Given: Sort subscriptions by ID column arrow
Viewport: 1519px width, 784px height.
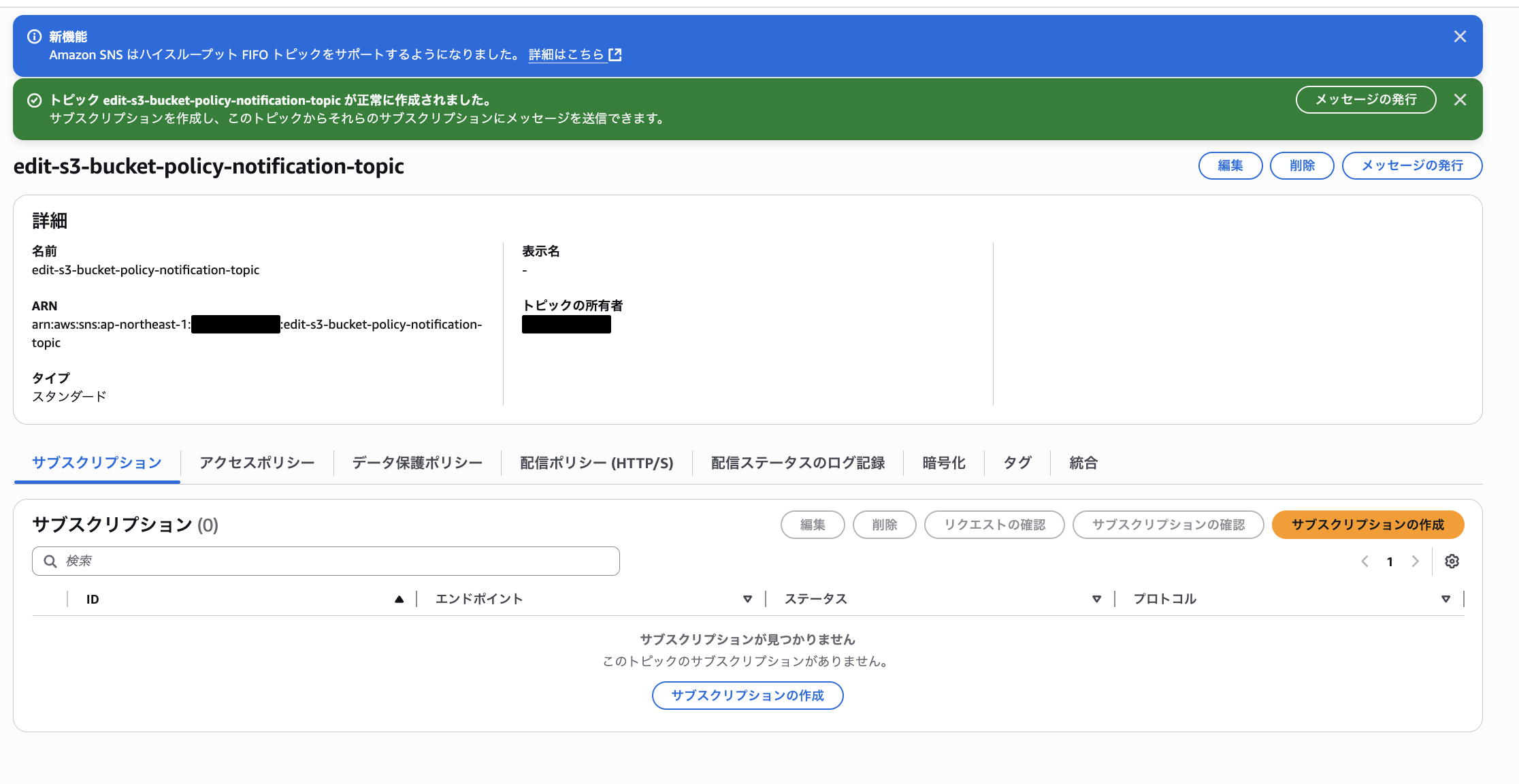Looking at the screenshot, I should [399, 599].
